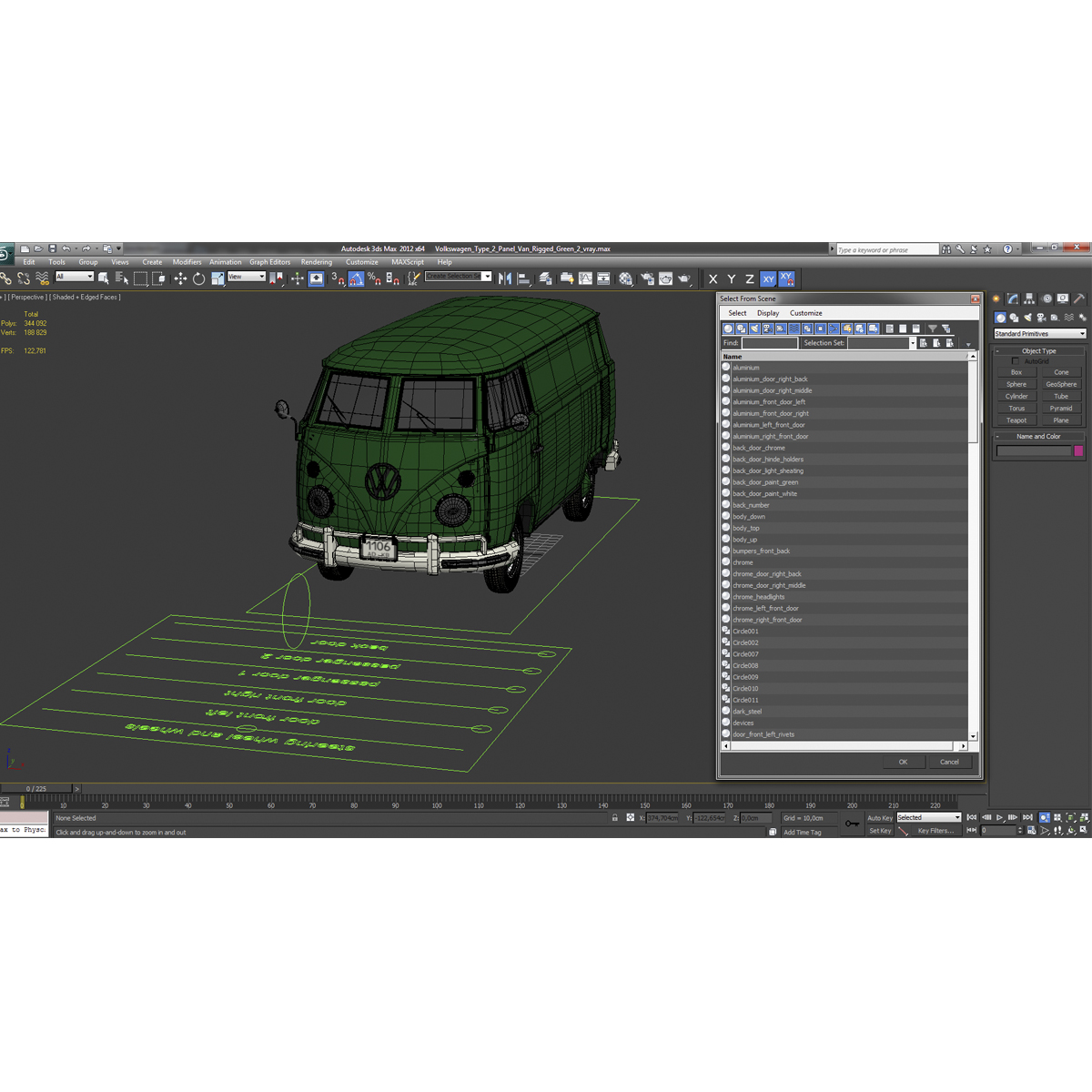Viewport: 1092px width, 1092px height.
Task: Click the Set Key button
Action: pos(880,831)
